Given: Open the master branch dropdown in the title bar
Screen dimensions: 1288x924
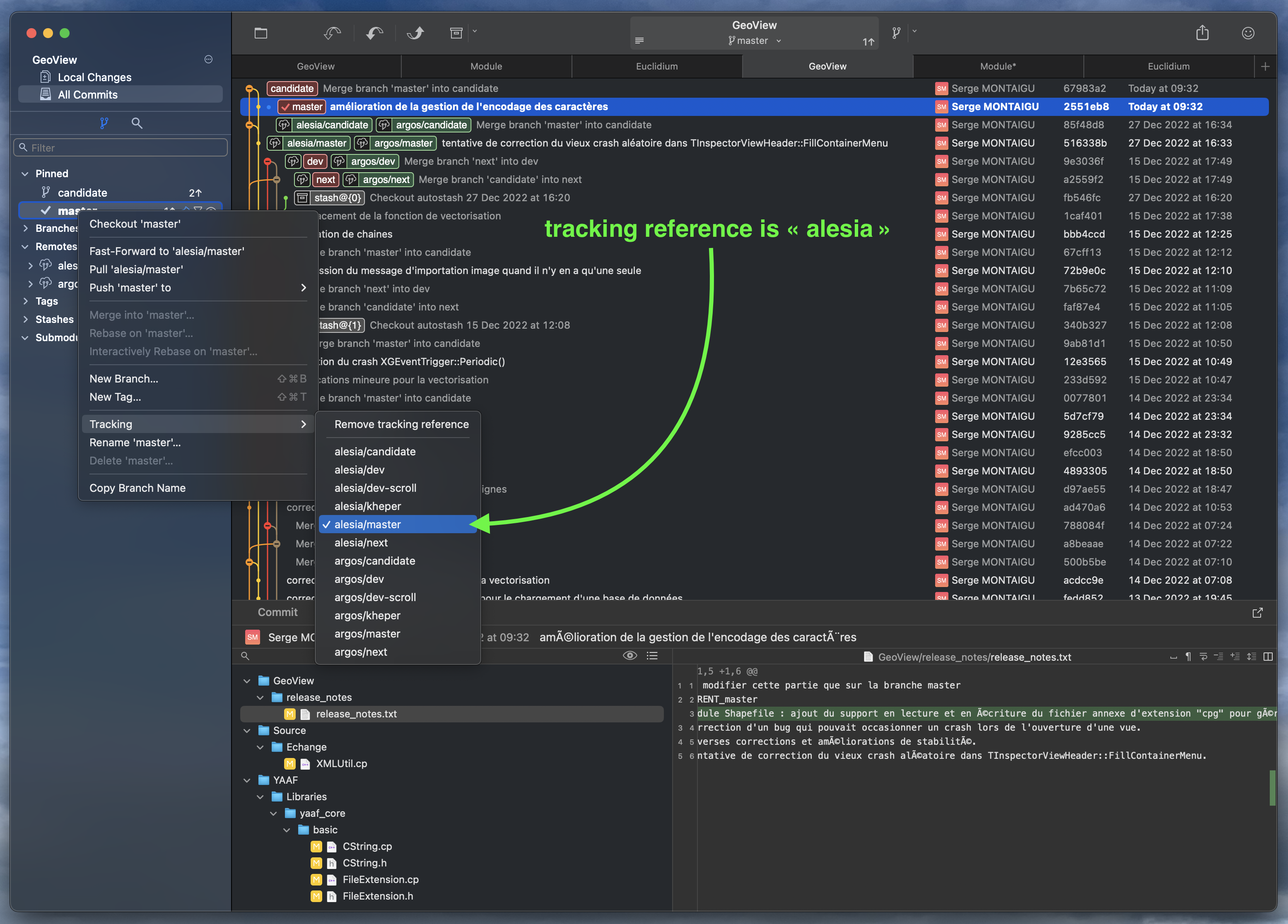Looking at the screenshot, I should coord(779,40).
